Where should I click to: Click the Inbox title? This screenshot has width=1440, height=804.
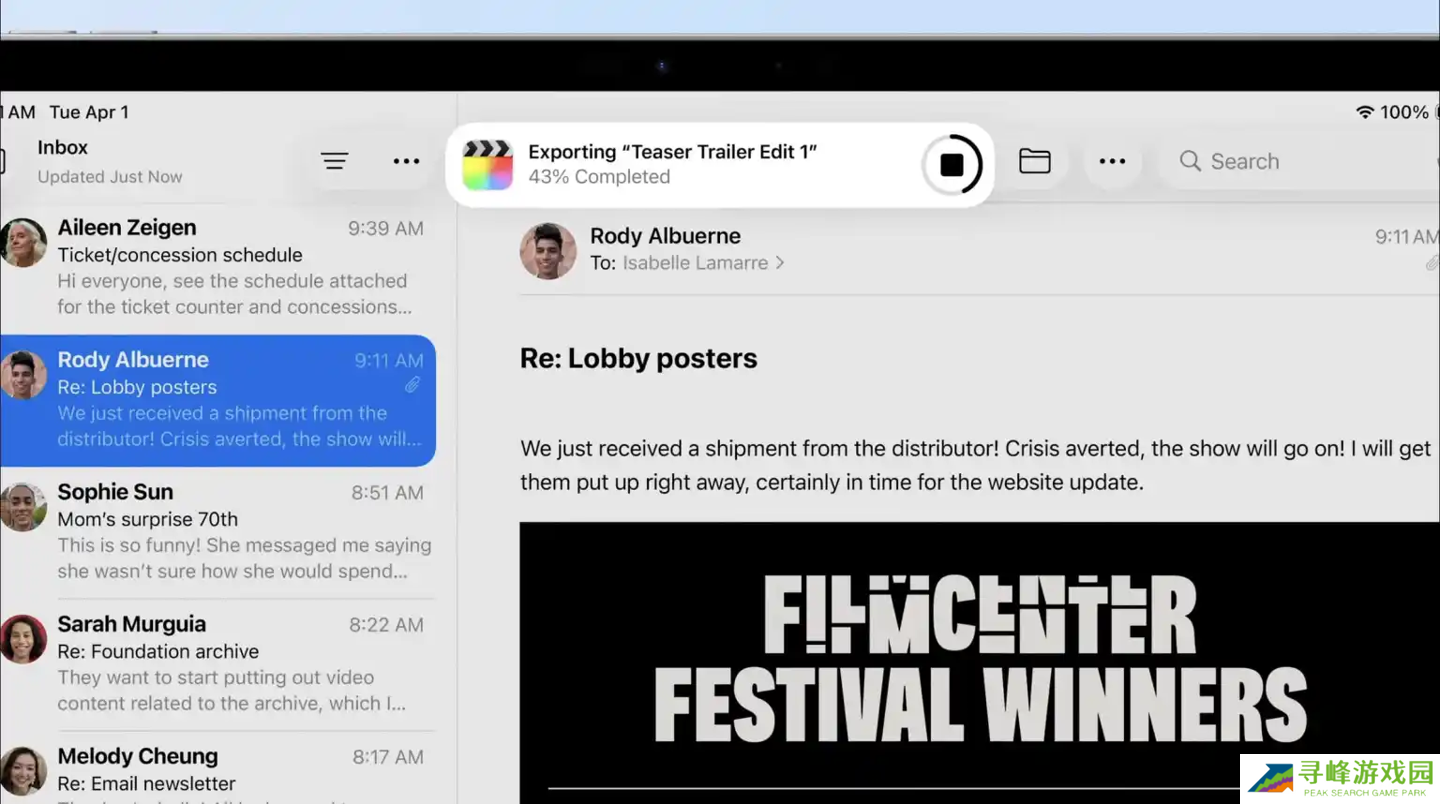(63, 147)
